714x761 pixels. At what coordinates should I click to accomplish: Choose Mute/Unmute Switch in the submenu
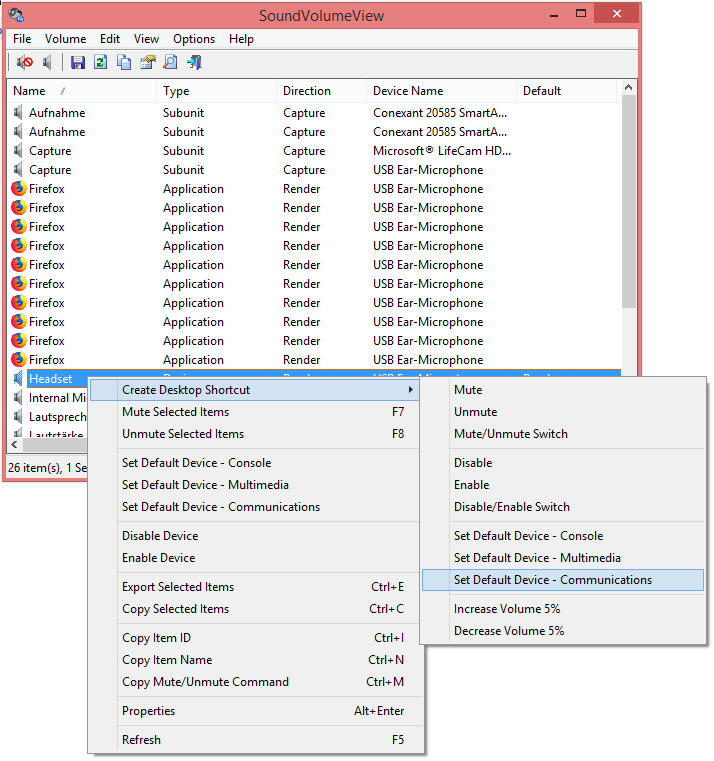pyautogui.click(x=510, y=434)
